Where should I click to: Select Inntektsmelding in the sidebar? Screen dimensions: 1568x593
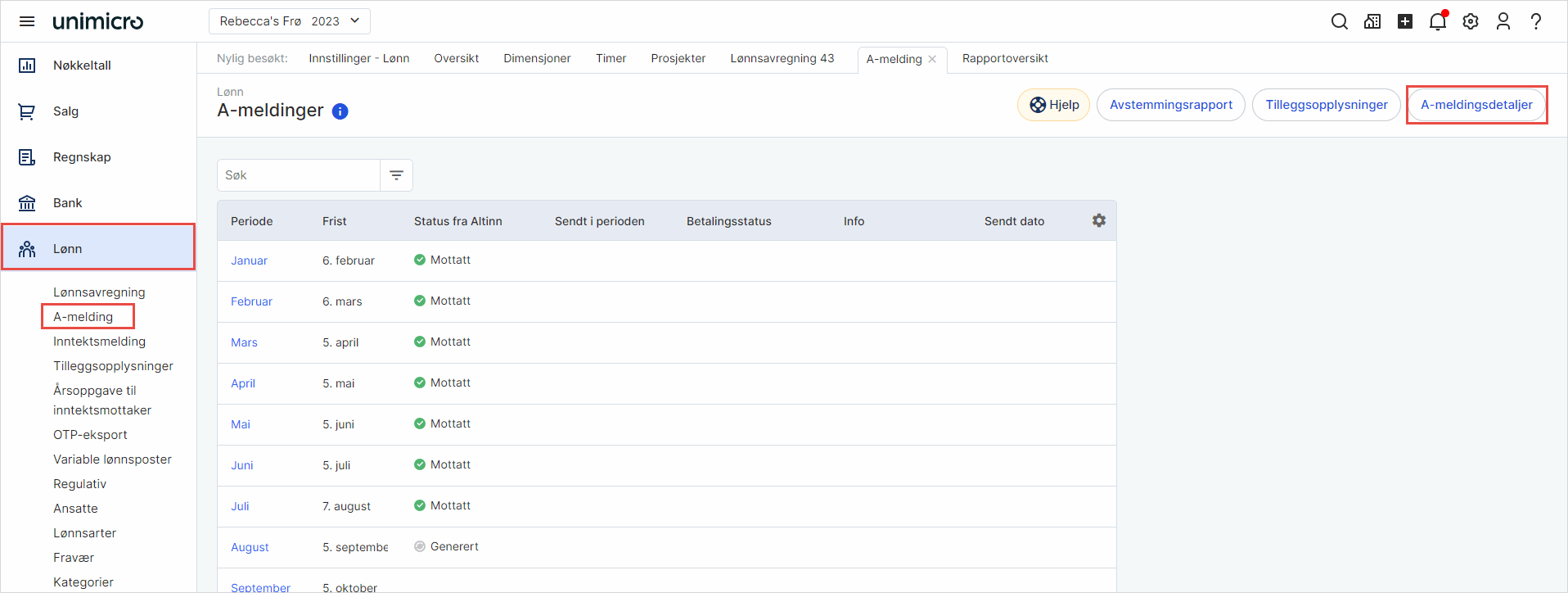click(100, 342)
